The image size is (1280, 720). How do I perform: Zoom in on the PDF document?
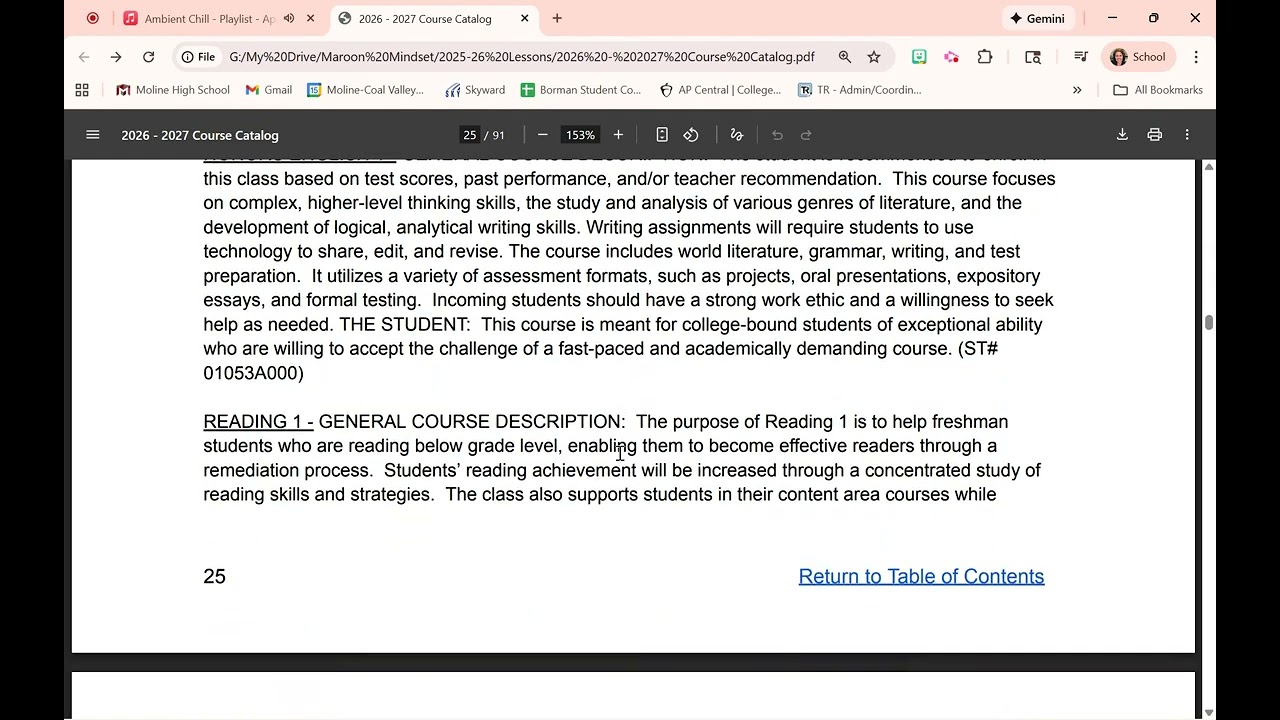(618, 135)
